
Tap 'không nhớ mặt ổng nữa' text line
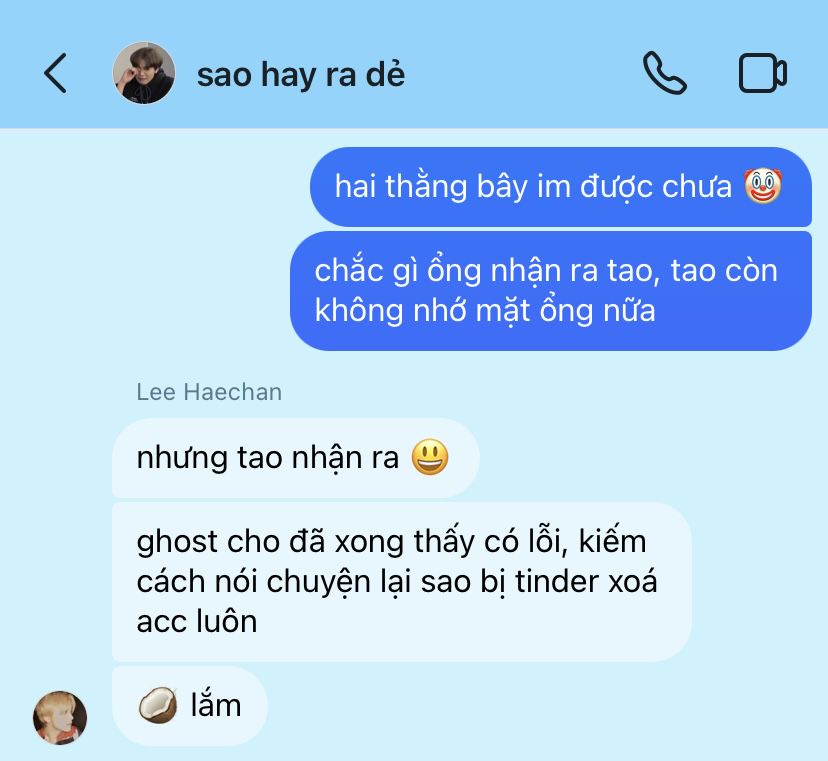click(485, 311)
